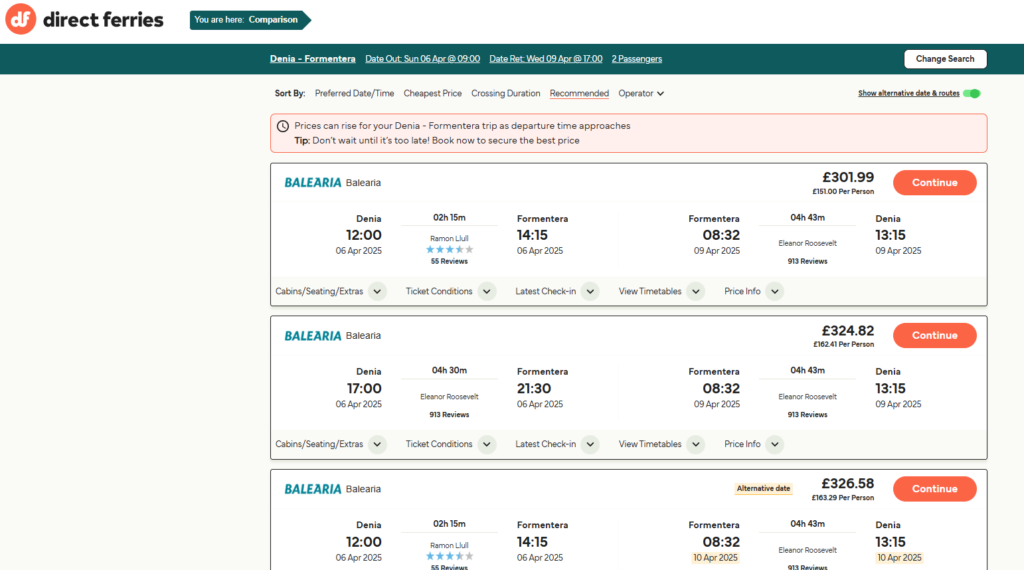Click the Ramon Llull star rating in £326.58 card

tap(449, 556)
